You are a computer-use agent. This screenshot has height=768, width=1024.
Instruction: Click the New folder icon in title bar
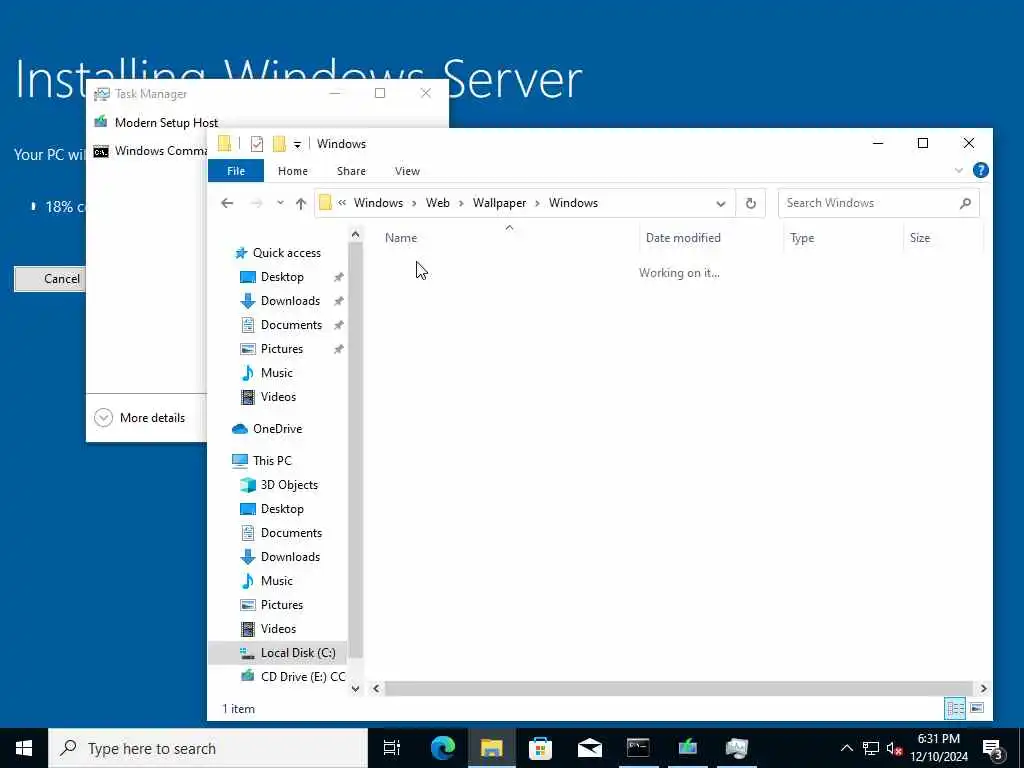click(280, 144)
